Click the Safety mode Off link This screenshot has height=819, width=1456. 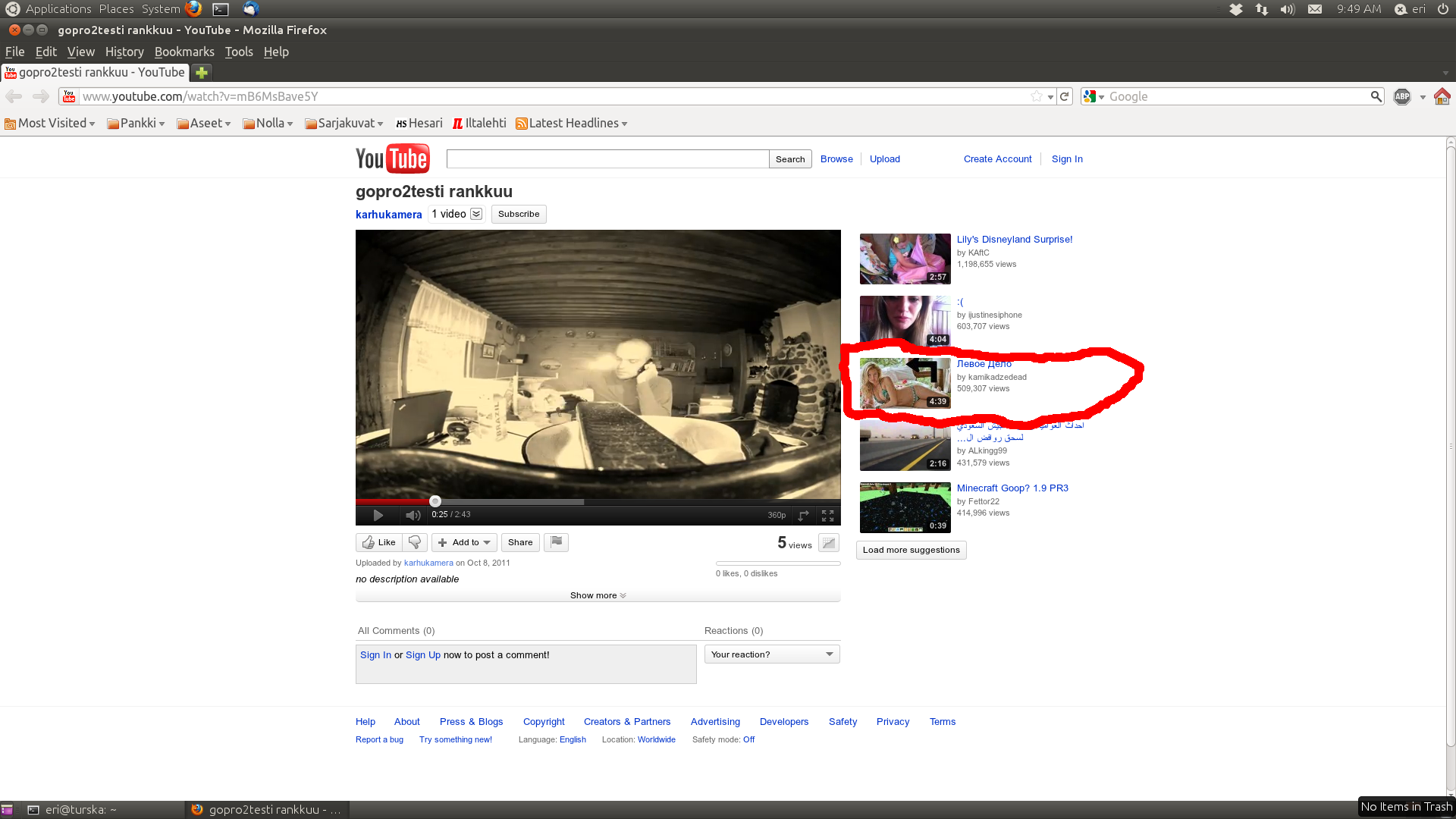(x=748, y=740)
